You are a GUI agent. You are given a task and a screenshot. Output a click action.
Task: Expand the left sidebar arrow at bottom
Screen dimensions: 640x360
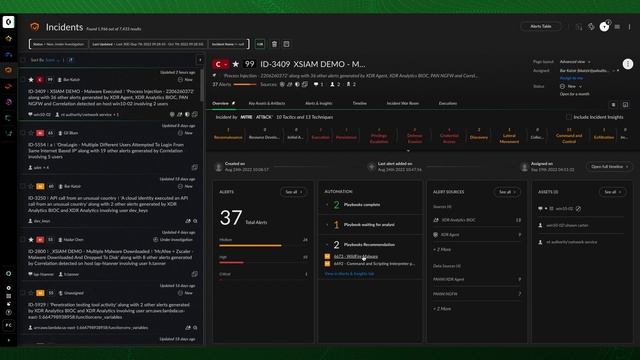point(9,340)
